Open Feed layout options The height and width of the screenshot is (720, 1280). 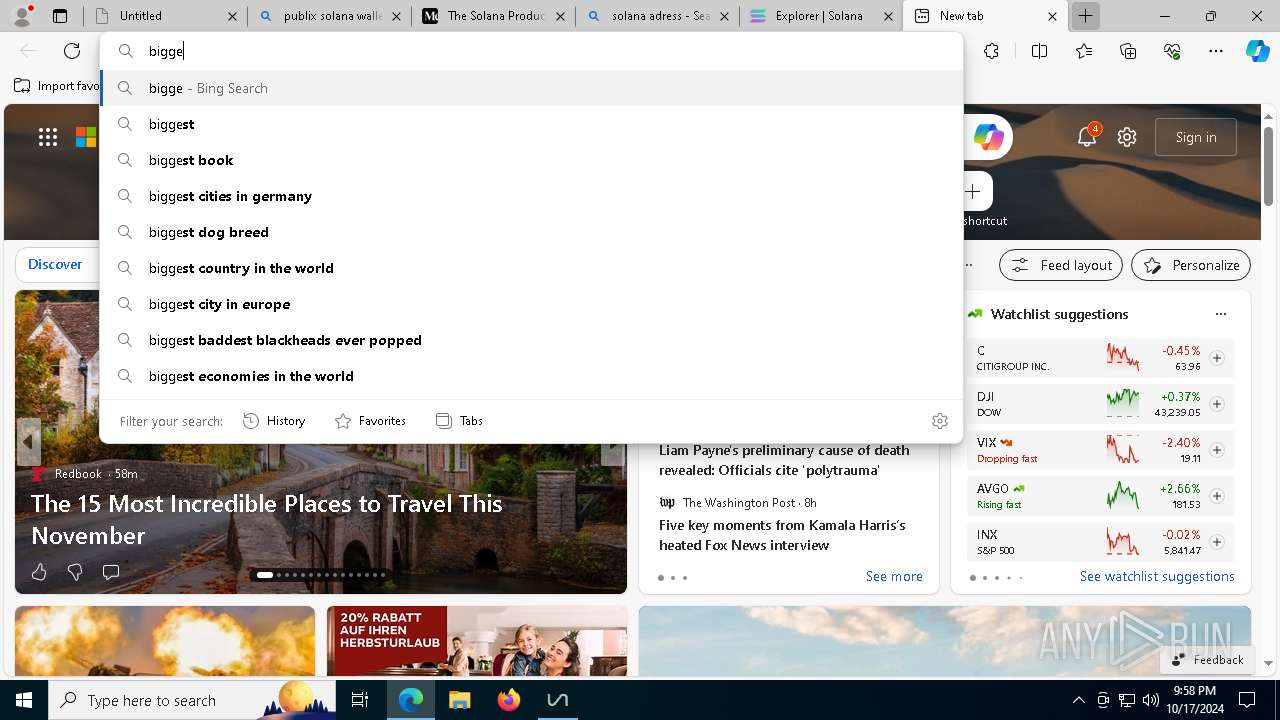click(x=1061, y=265)
